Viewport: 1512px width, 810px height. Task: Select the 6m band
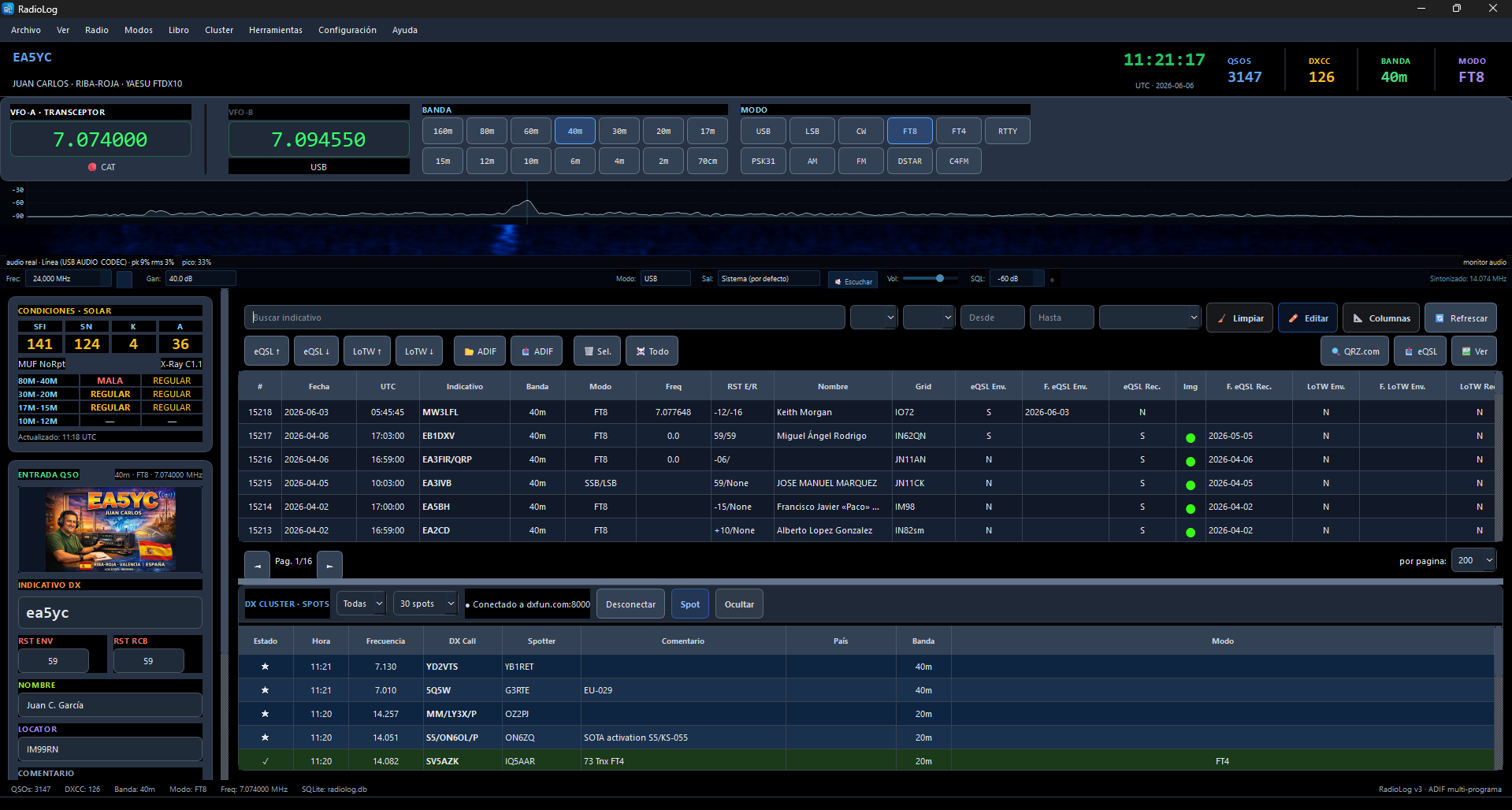[575, 161]
